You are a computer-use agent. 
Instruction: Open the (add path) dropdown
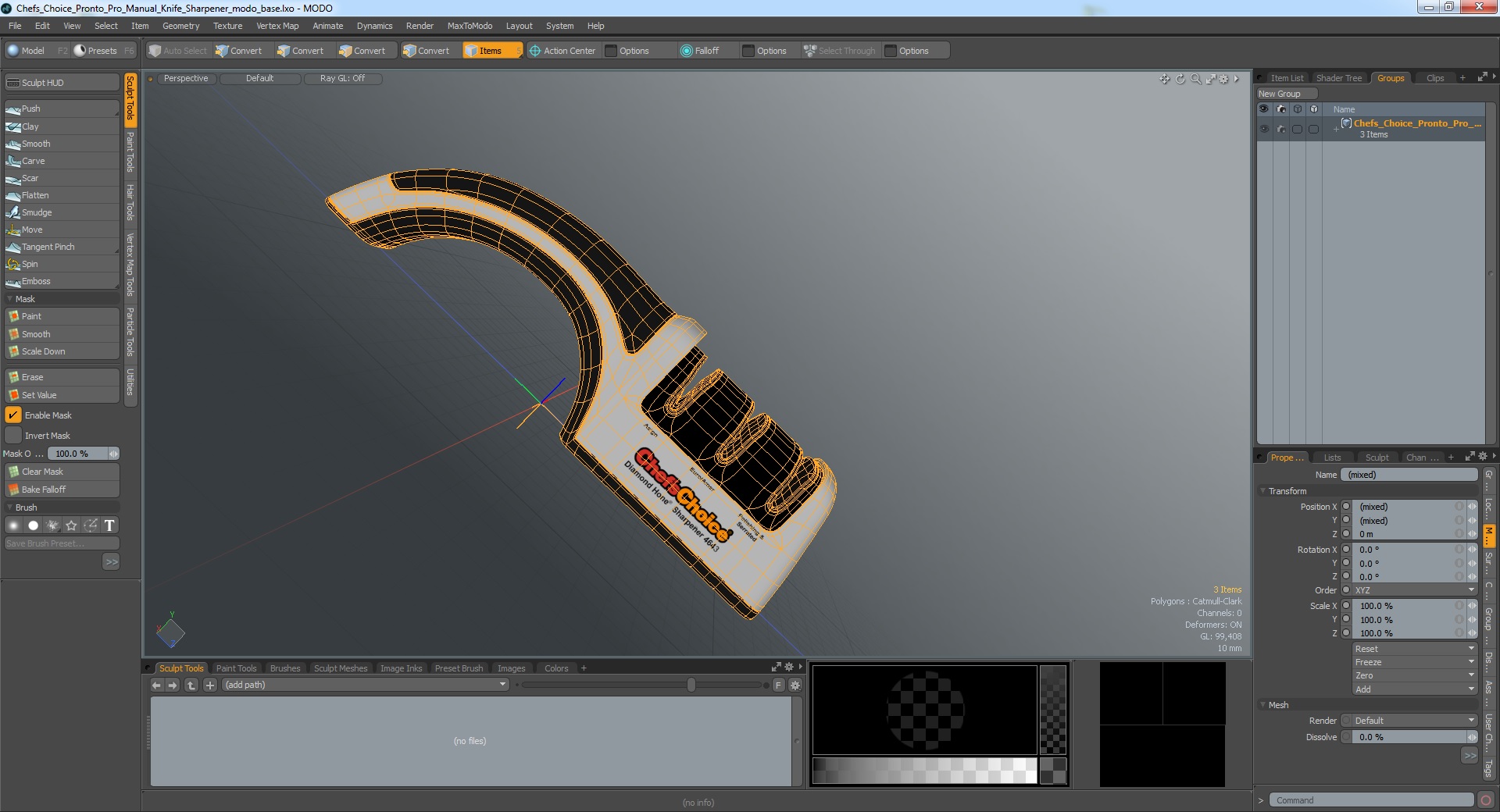pyautogui.click(x=365, y=685)
